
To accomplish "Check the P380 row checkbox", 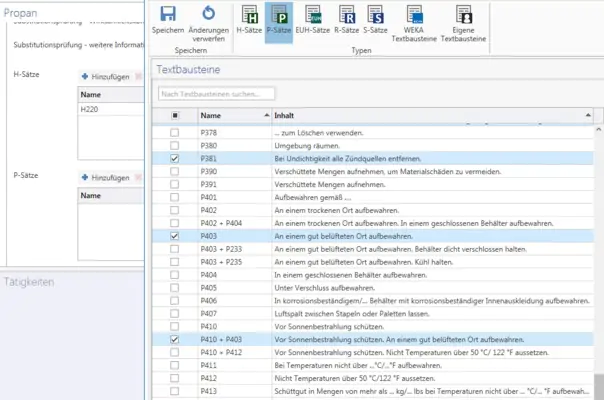I will pos(174,146).
